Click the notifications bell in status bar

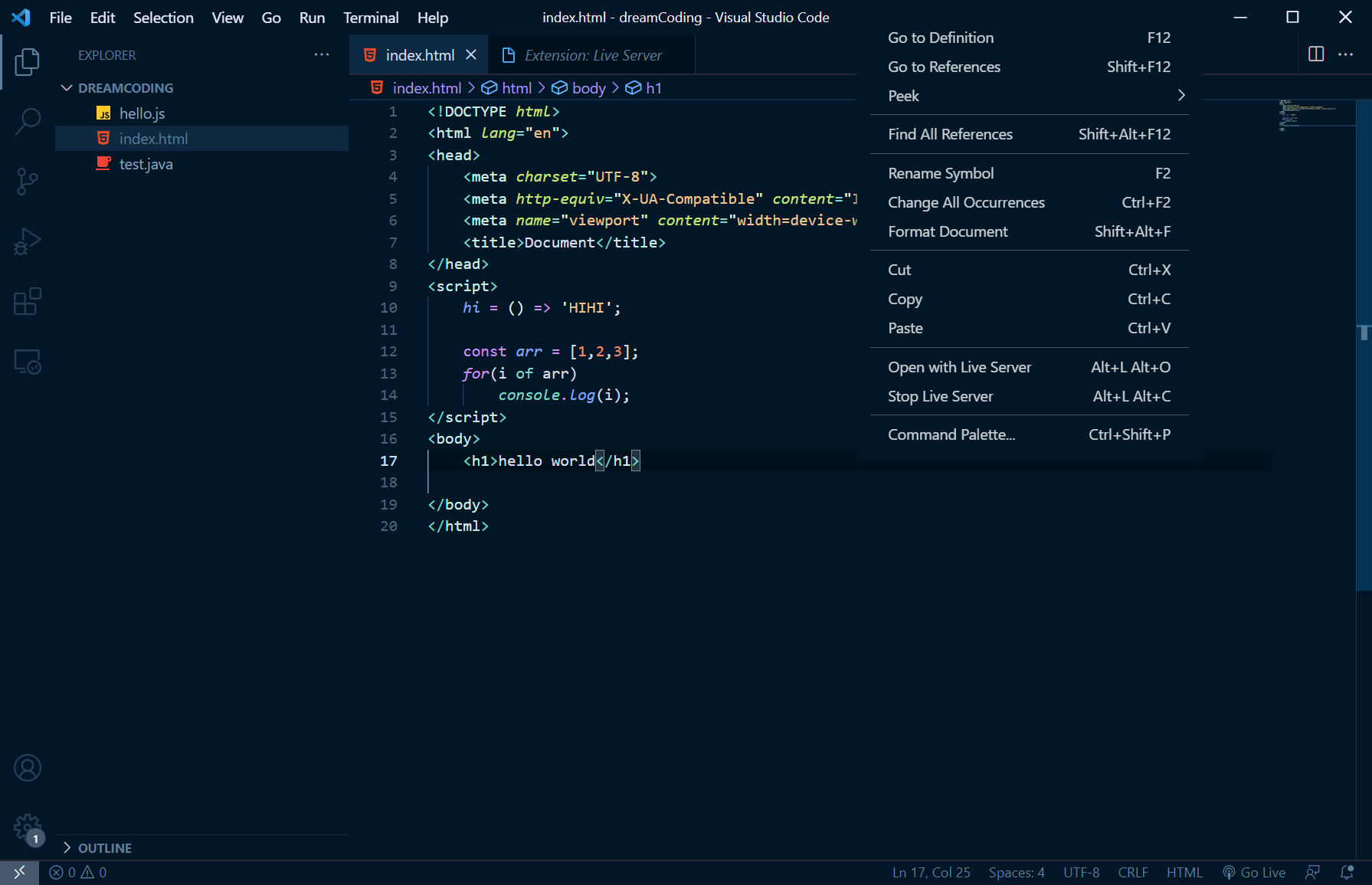1347,872
